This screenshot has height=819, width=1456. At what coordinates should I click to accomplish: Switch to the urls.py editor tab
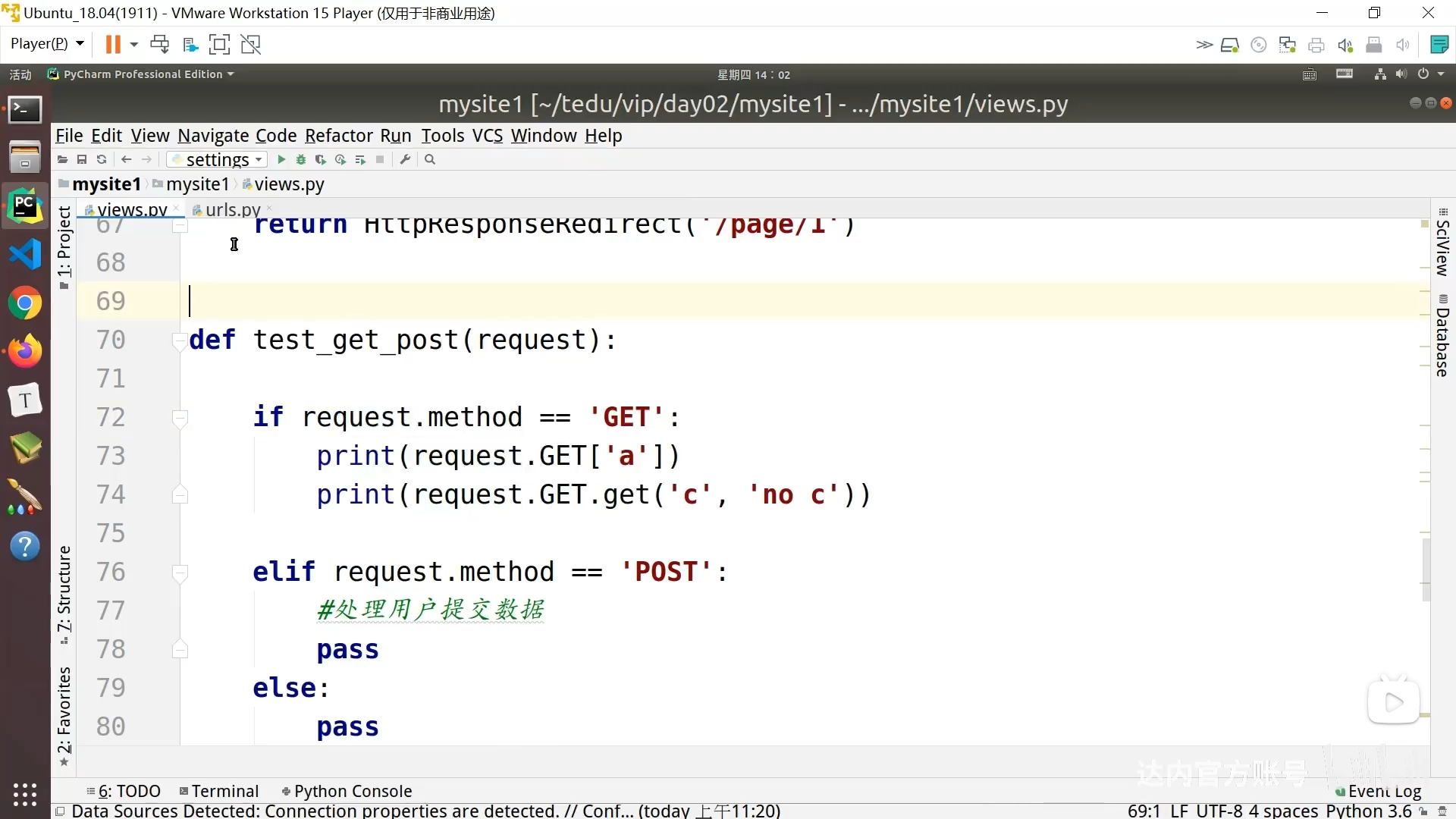[232, 209]
